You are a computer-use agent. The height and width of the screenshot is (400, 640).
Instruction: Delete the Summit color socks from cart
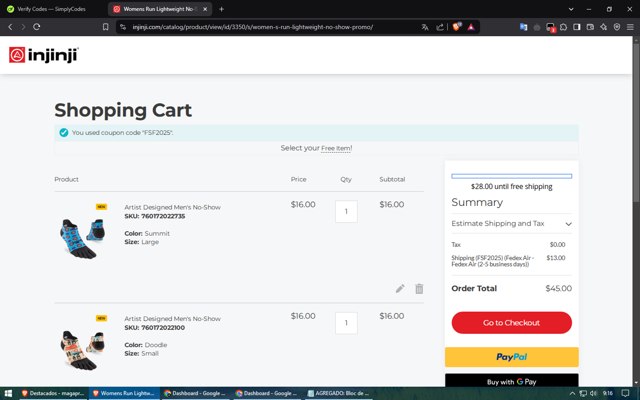click(x=419, y=289)
